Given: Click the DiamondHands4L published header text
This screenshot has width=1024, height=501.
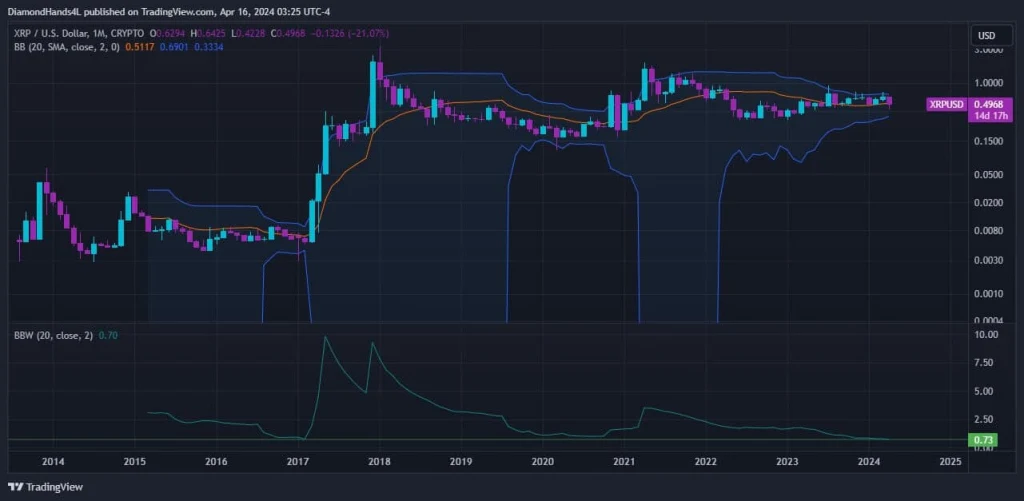Looking at the screenshot, I should (x=171, y=10).
